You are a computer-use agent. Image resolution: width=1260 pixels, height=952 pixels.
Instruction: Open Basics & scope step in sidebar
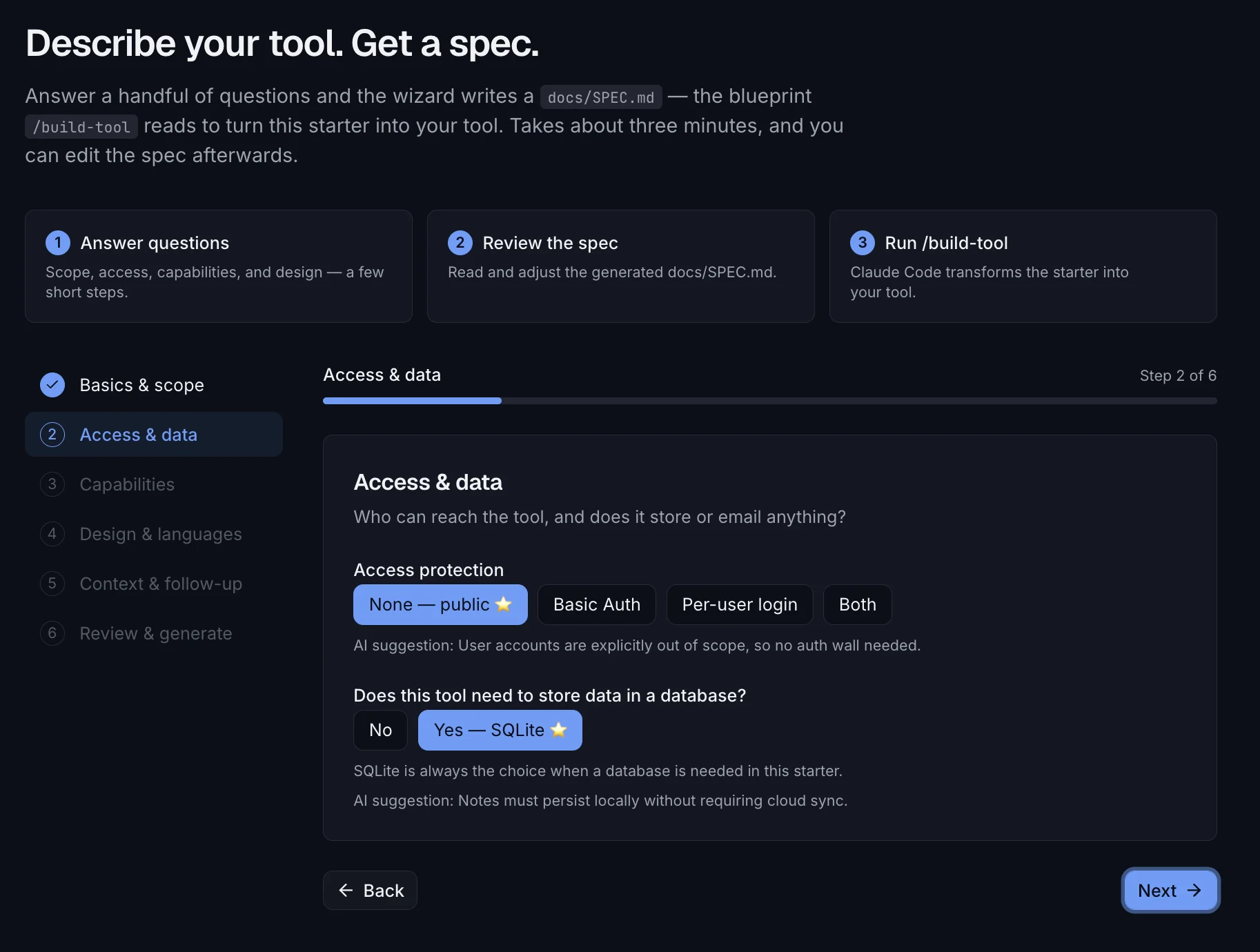tap(154, 385)
